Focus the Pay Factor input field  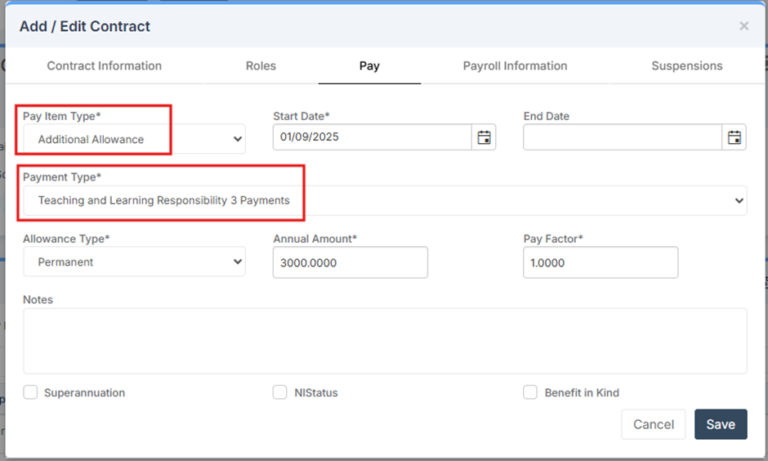coord(600,263)
